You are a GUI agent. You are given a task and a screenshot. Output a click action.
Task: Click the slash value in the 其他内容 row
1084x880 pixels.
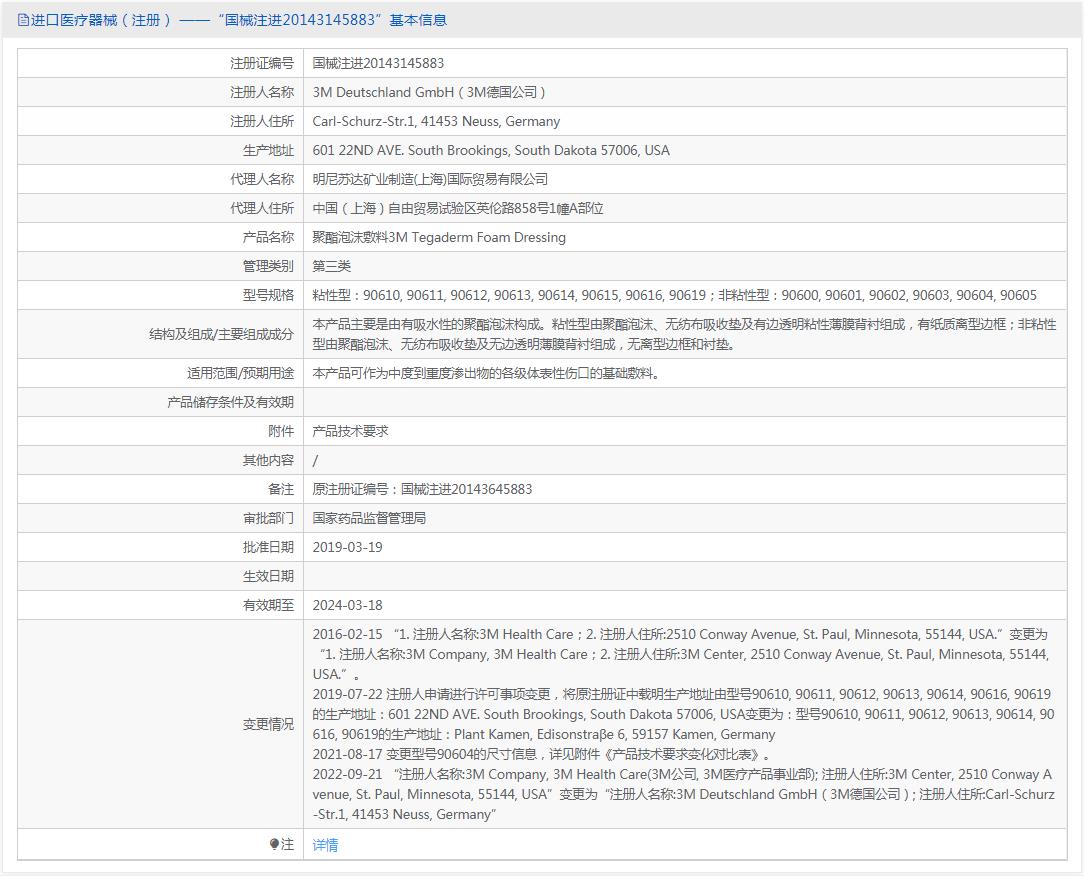[x=315, y=461]
